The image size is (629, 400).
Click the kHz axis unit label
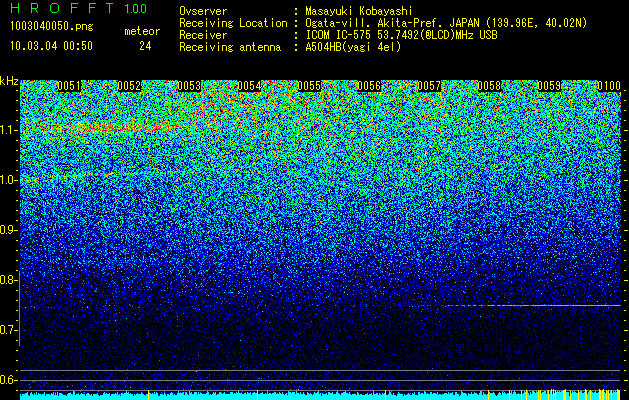pyautogui.click(x=9, y=81)
